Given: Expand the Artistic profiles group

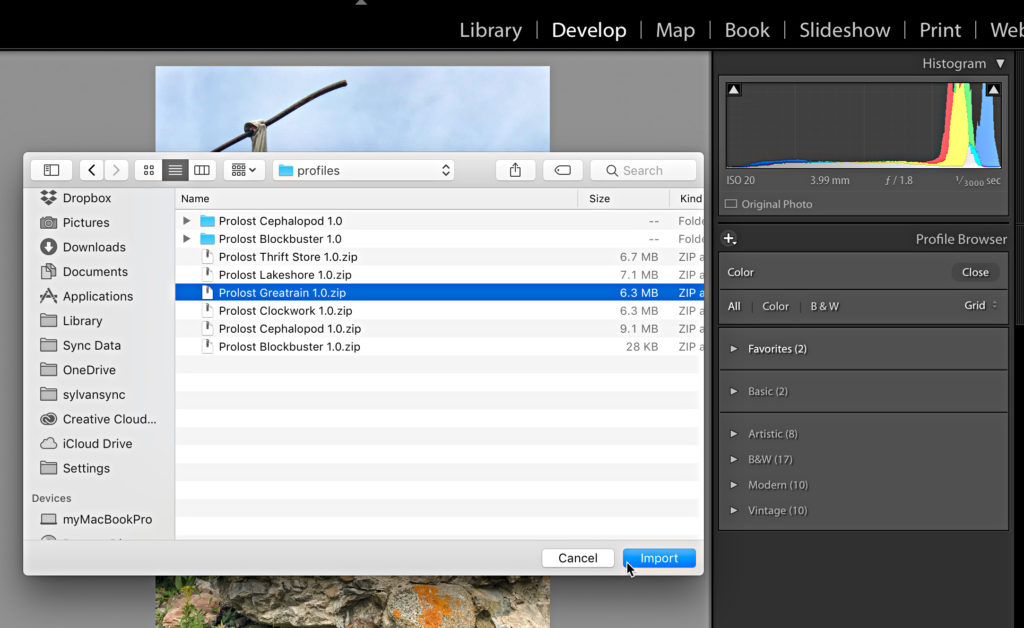Looking at the screenshot, I should 734,434.
